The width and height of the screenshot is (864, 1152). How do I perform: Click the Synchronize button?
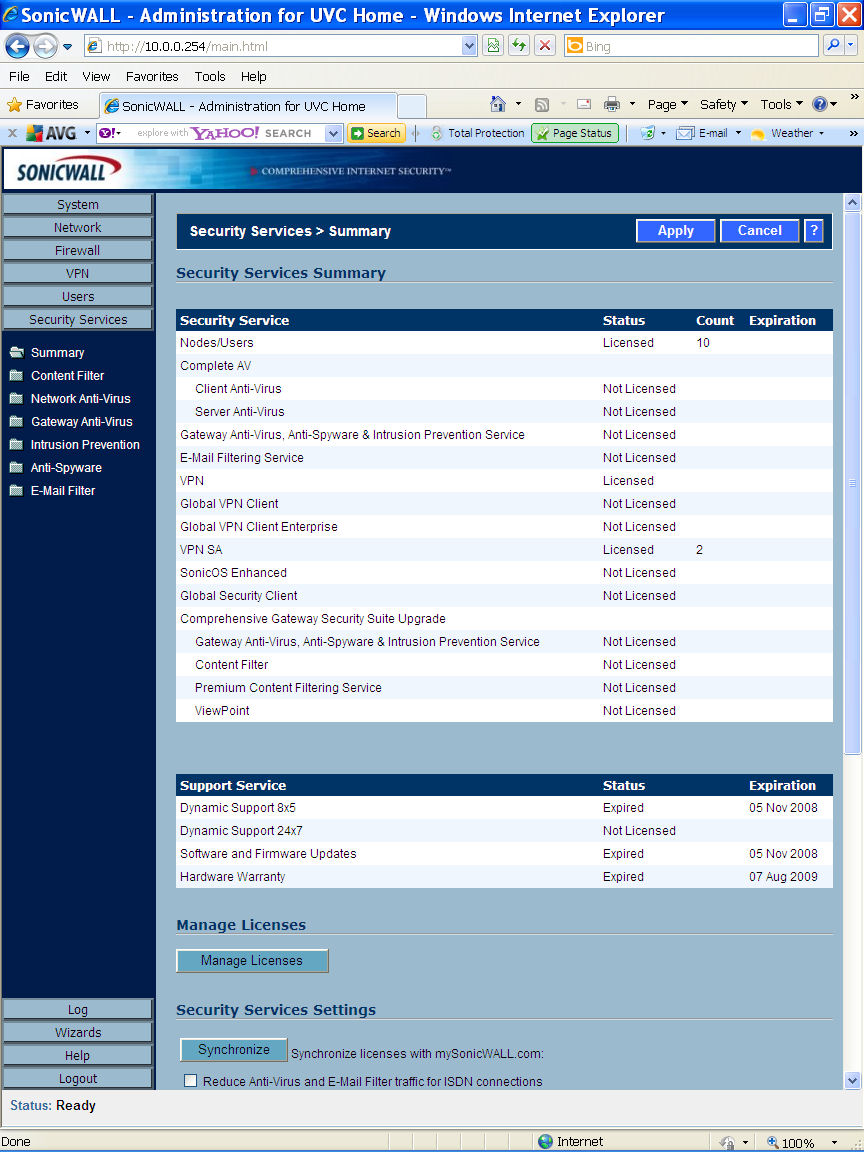tap(234, 1050)
